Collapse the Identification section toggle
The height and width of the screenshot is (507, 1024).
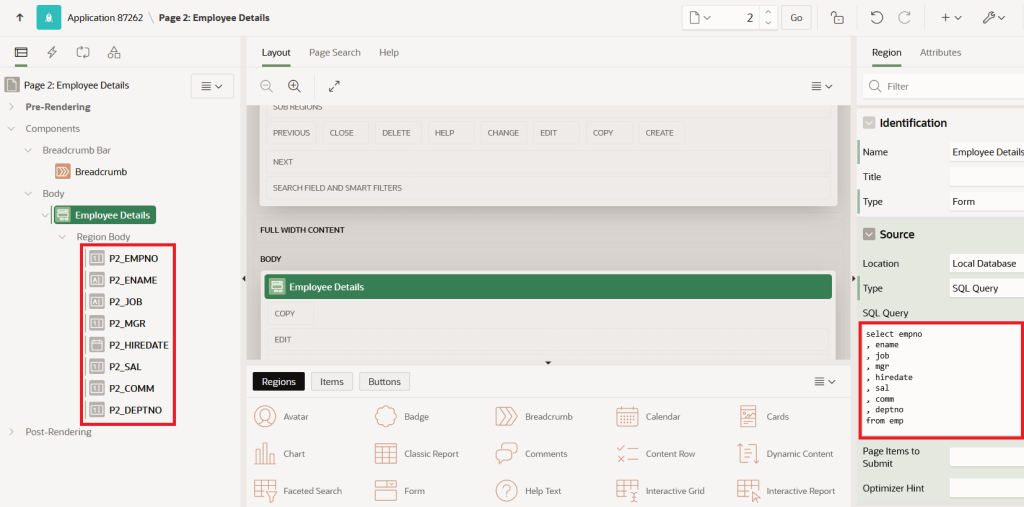pos(869,123)
